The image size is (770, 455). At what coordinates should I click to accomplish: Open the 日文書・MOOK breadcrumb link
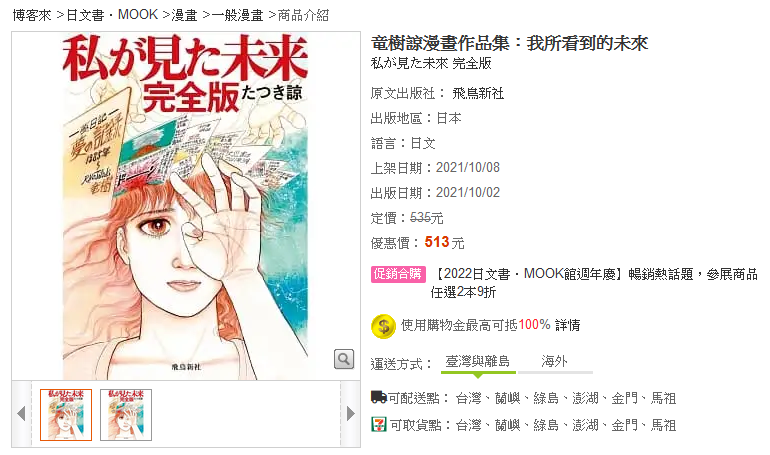coord(112,16)
